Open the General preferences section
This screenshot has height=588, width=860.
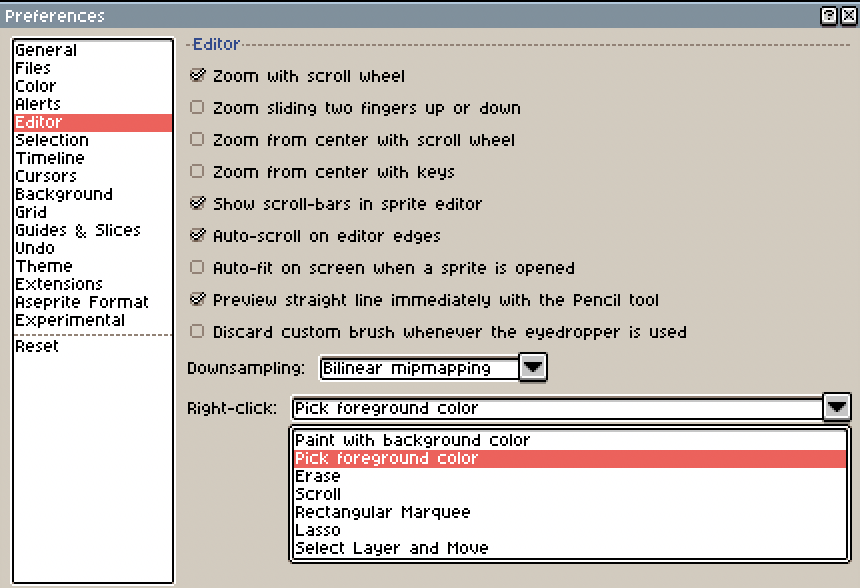coord(46,50)
